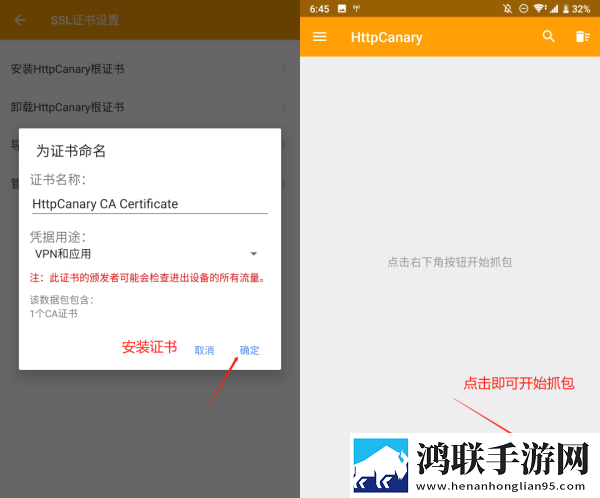Click the 点击右下角按钮开始抓包 hint text
Viewport: 600px width, 498px height.
click(450, 262)
